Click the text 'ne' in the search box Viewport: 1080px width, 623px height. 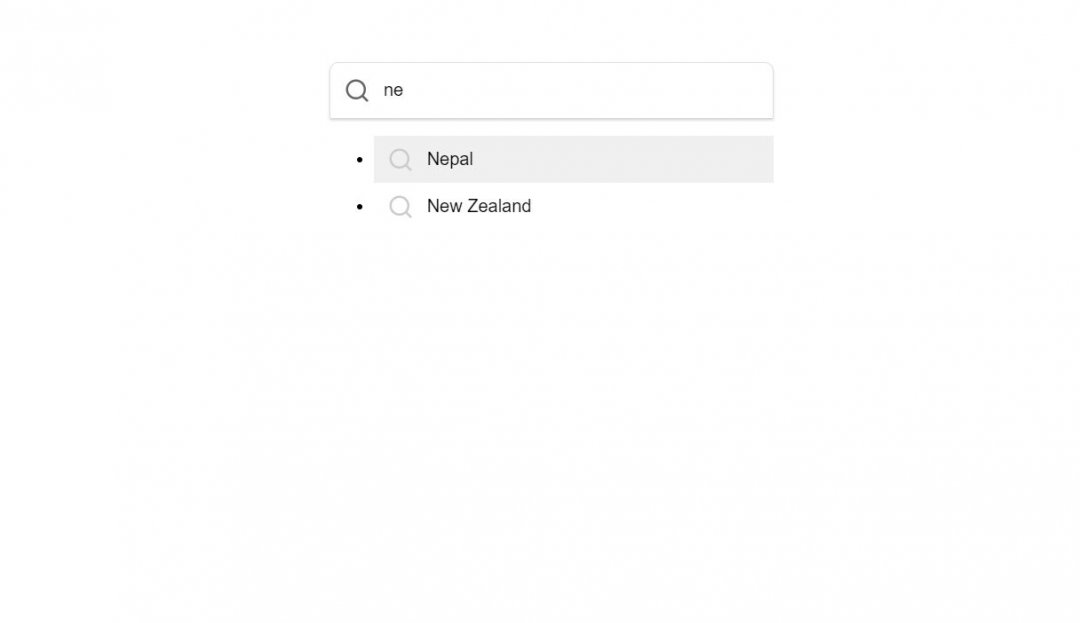(x=392, y=90)
